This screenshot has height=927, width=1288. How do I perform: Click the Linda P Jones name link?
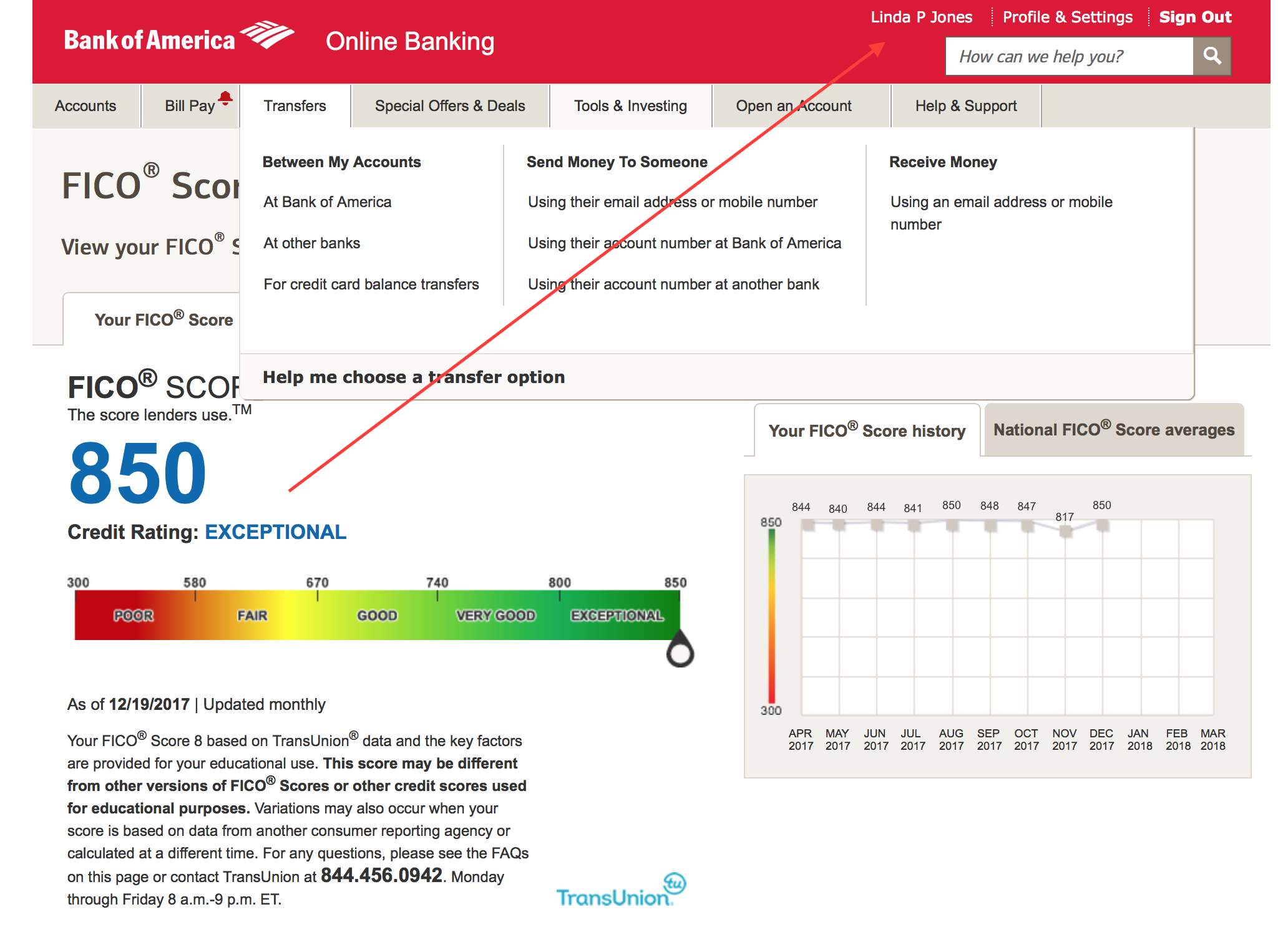click(922, 17)
